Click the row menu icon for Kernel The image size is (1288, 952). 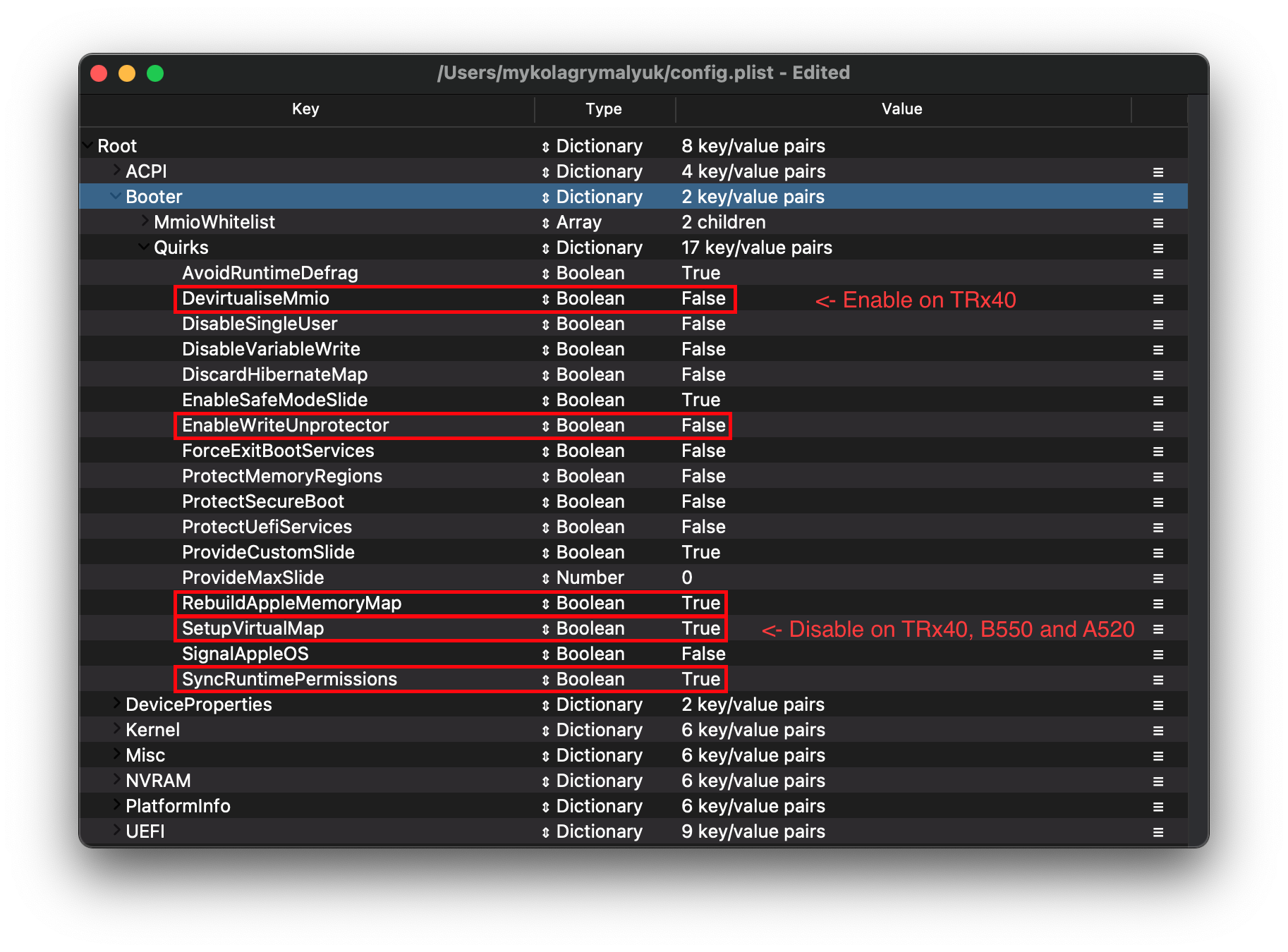[x=1158, y=731]
